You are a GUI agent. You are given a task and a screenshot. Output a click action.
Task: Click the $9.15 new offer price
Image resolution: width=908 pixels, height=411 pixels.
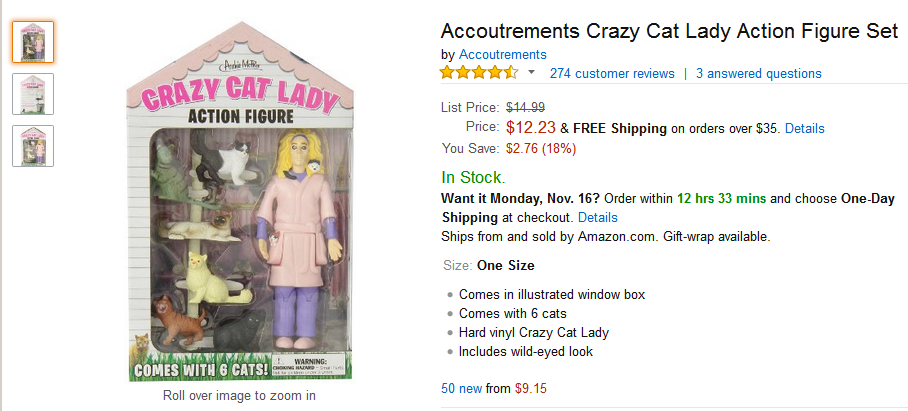pyautogui.click(x=530, y=388)
